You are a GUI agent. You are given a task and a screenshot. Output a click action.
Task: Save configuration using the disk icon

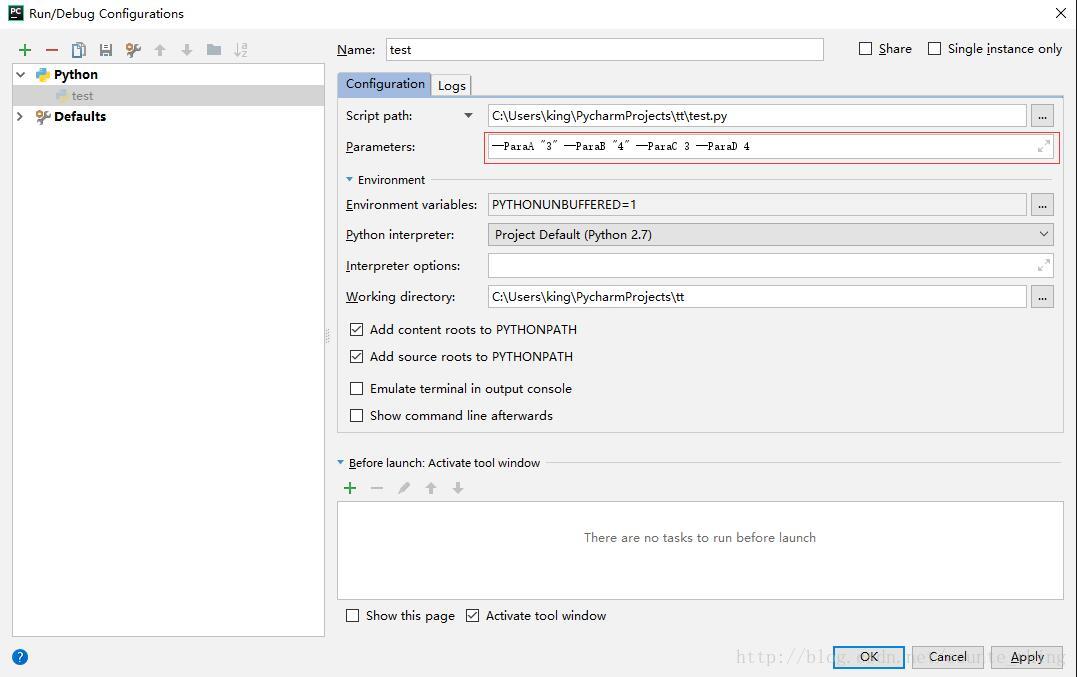tap(106, 49)
